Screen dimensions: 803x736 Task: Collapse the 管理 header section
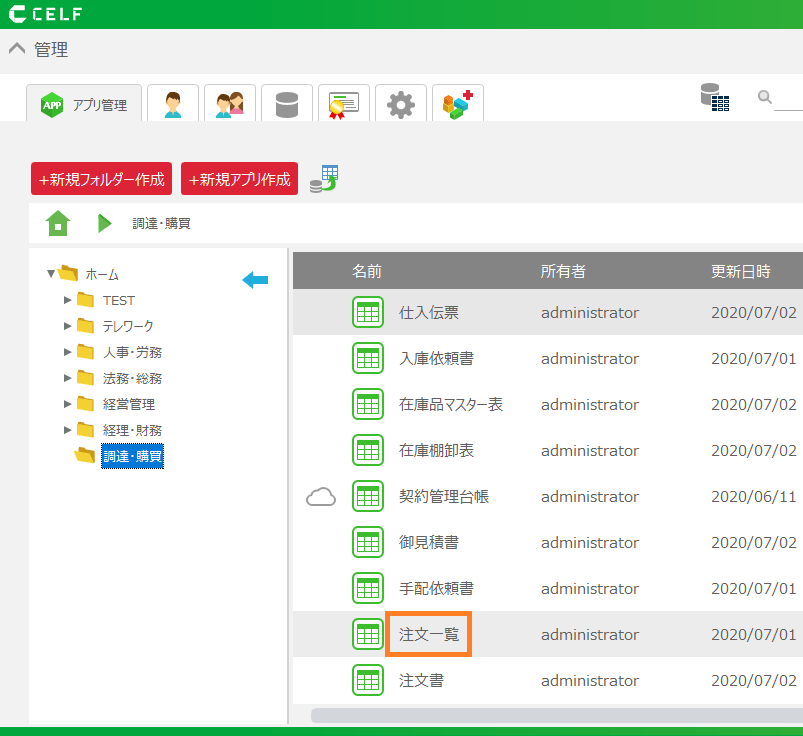[16, 49]
